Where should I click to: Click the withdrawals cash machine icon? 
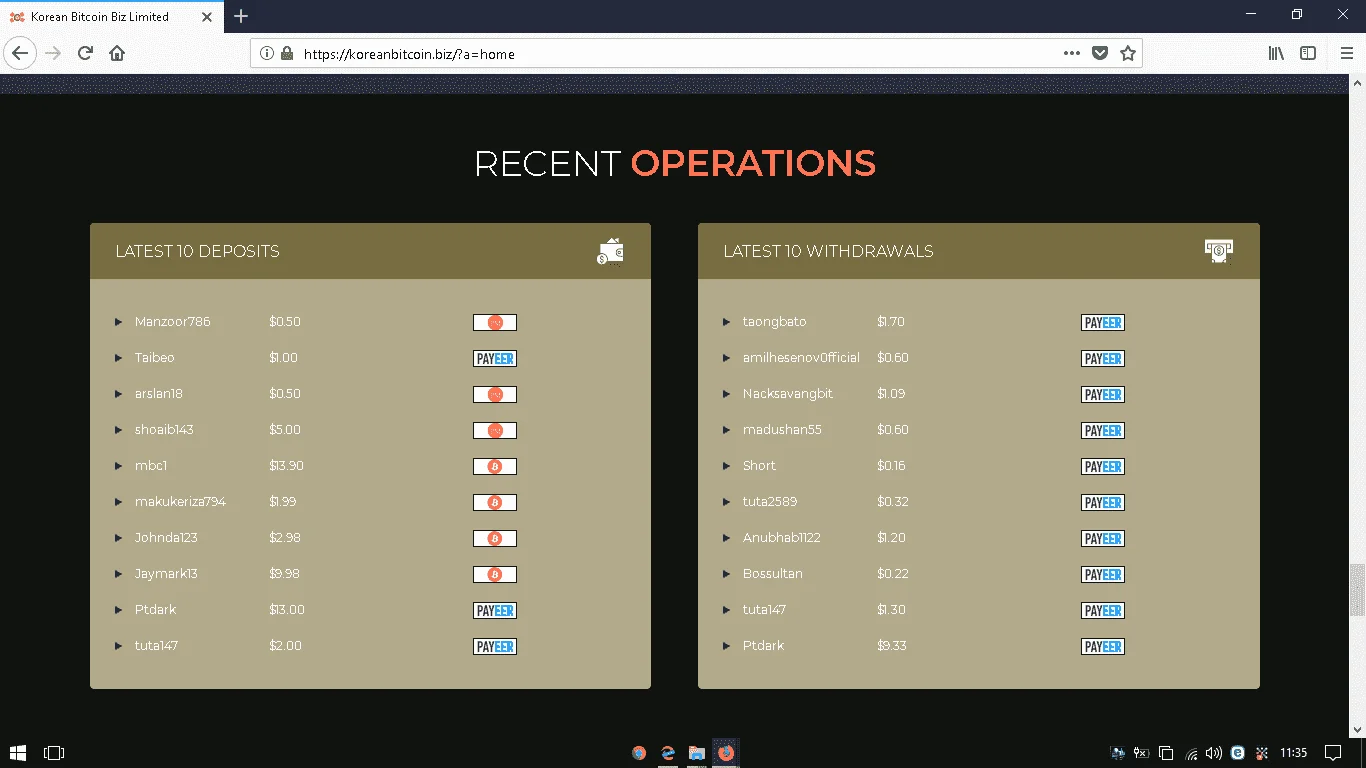point(1219,251)
